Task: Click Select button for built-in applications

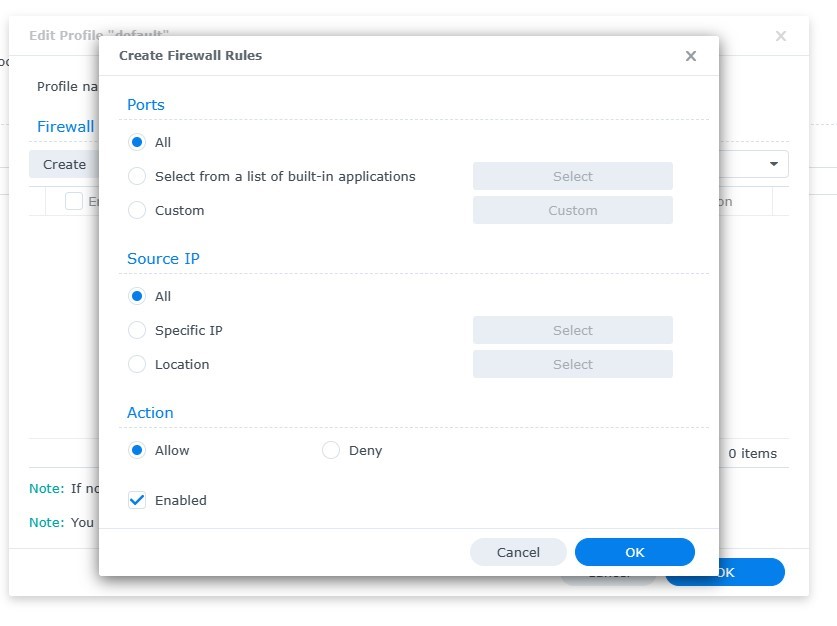Action: [x=572, y=176]
